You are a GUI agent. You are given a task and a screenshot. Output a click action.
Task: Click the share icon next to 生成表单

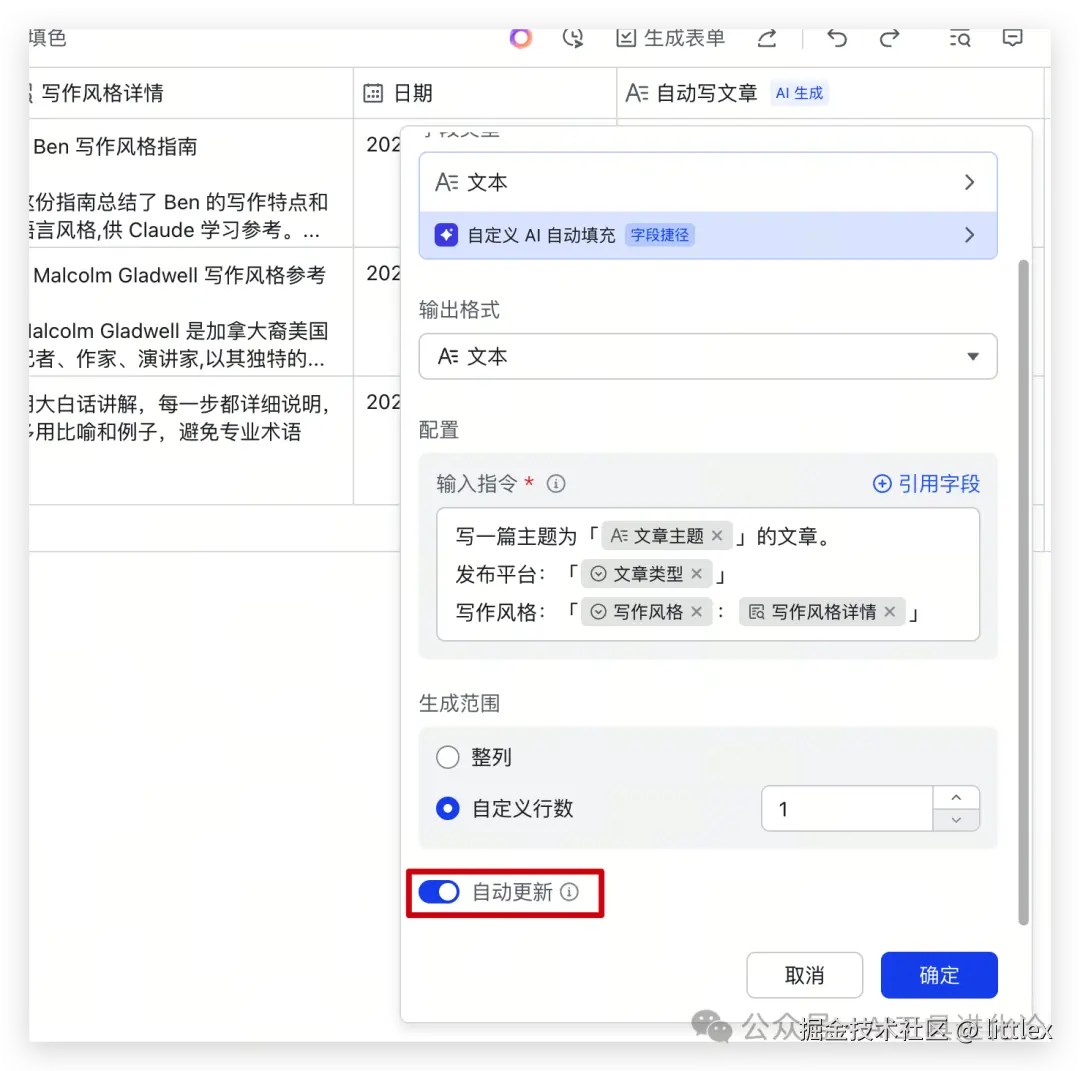click(766, 38)
